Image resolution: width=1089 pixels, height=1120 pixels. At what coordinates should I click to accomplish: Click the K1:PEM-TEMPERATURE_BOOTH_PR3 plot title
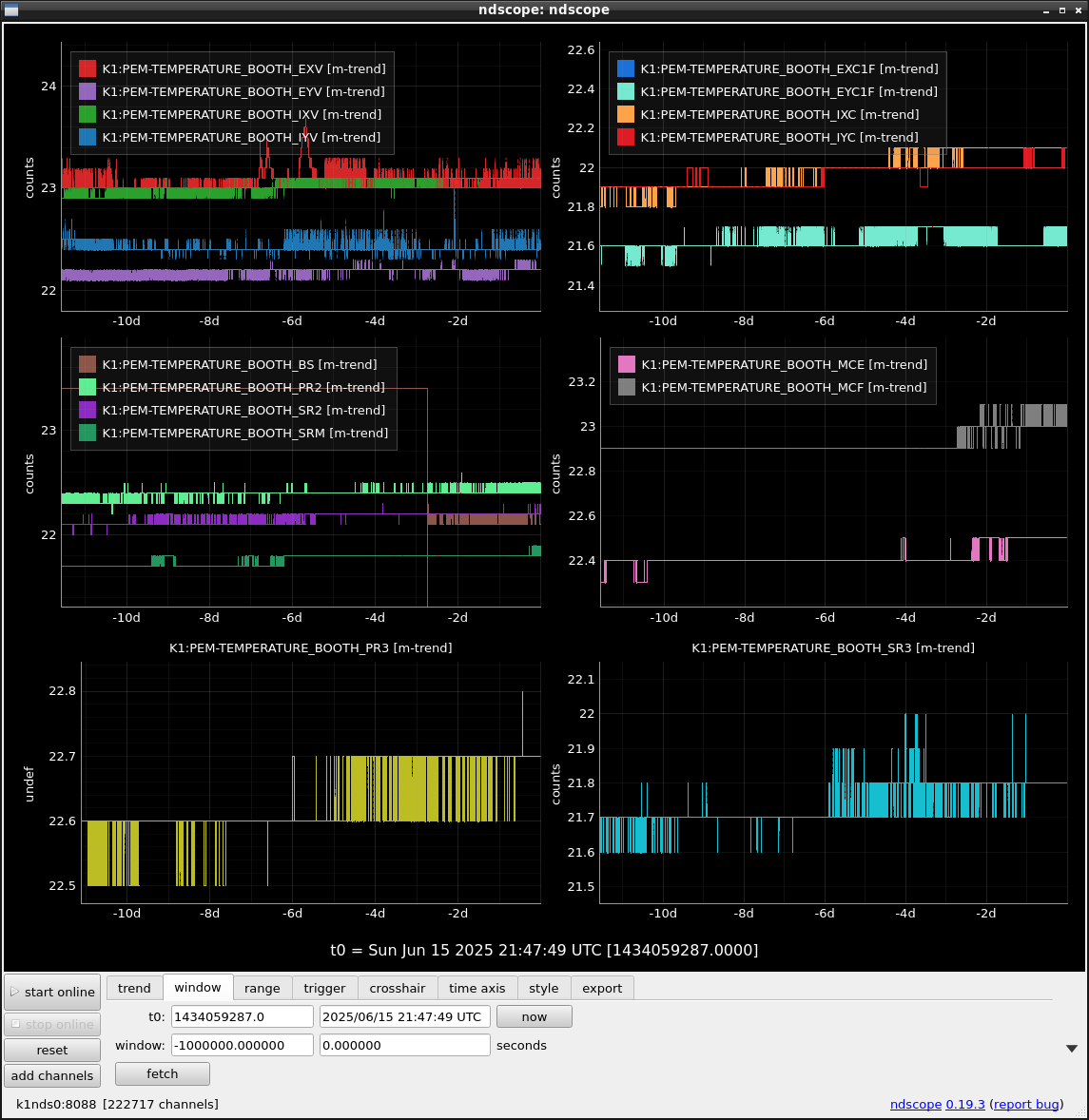311,647
